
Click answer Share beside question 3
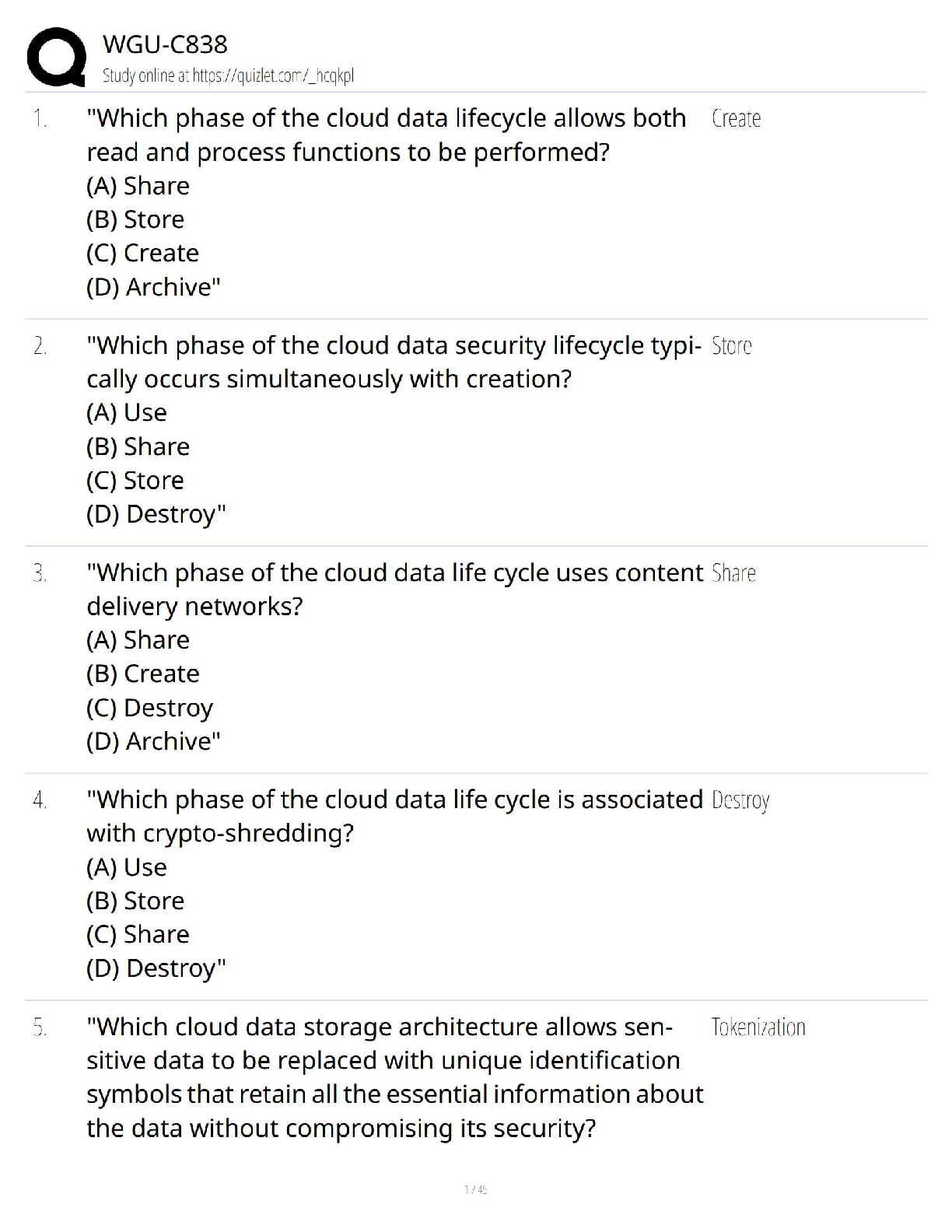click(x=733, y=573)
